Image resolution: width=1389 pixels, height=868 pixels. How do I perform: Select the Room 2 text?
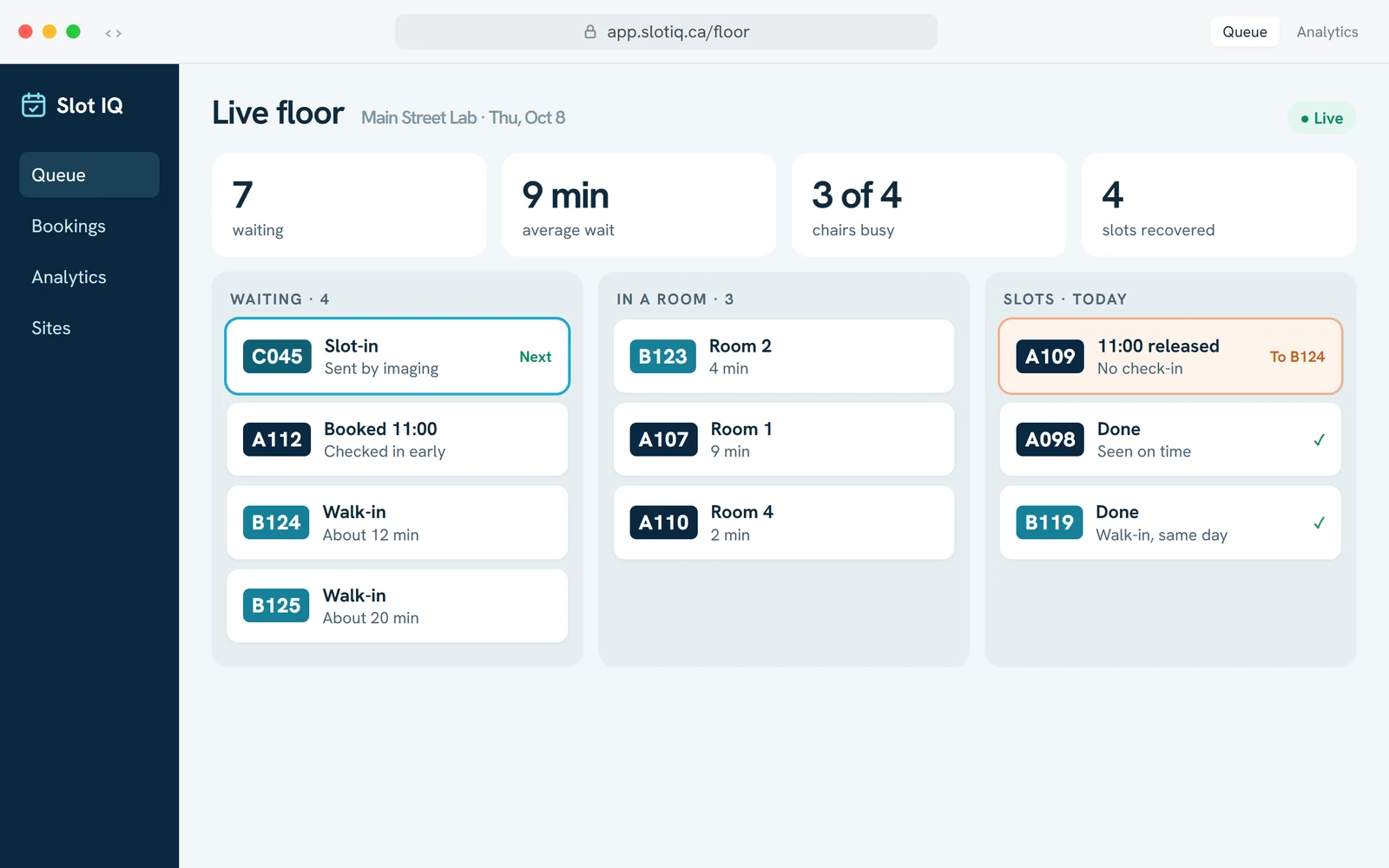coord(741,345)
